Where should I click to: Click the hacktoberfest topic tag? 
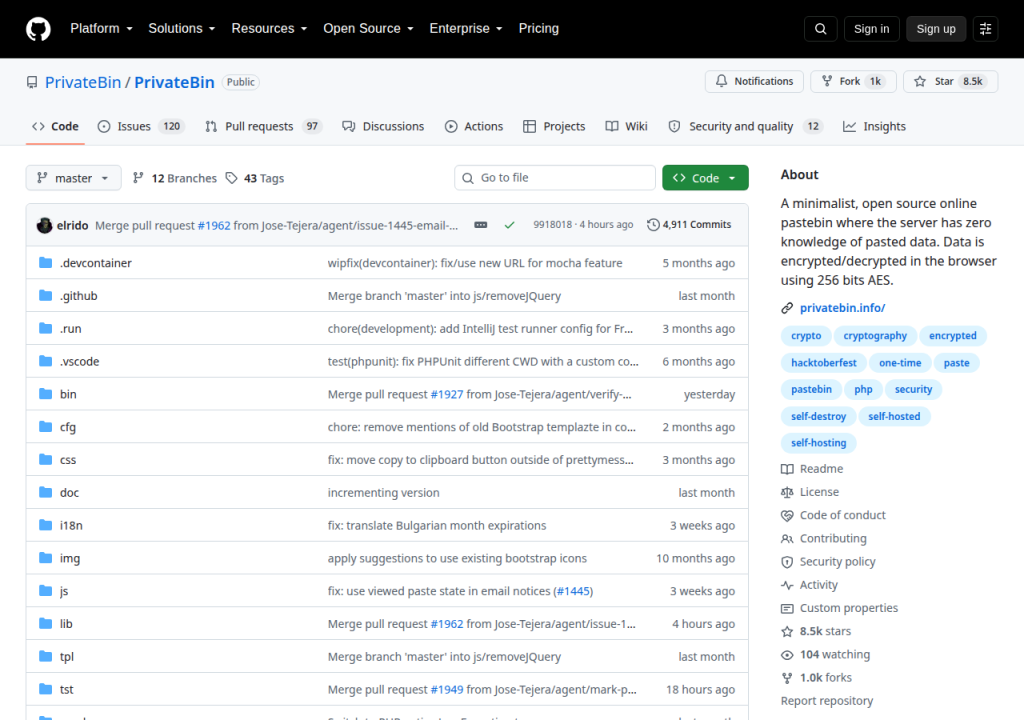pyautogui.click(x=824, y=363)
